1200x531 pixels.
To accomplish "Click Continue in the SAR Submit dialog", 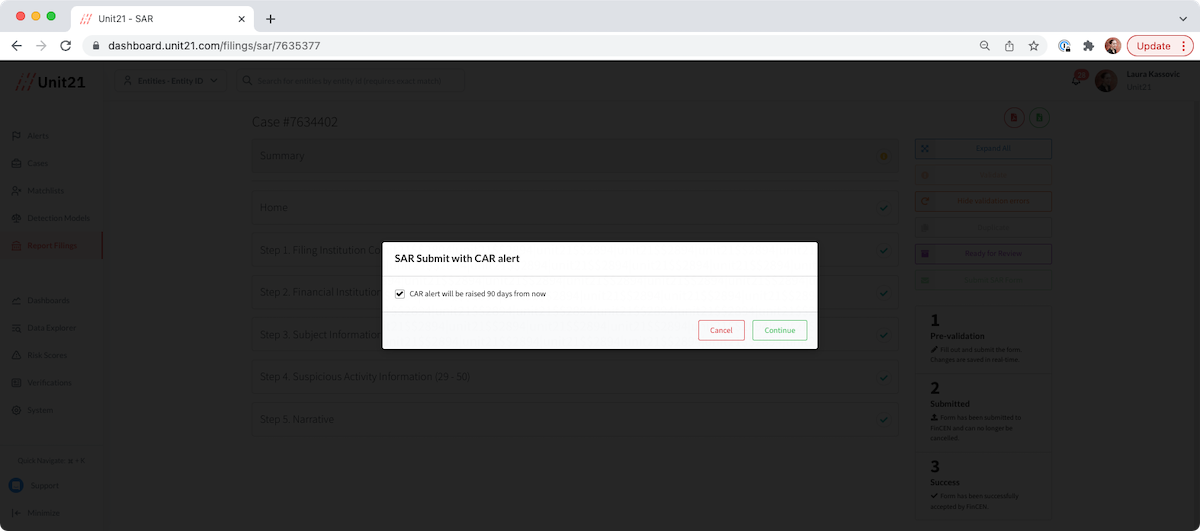I will pos(779,330).
